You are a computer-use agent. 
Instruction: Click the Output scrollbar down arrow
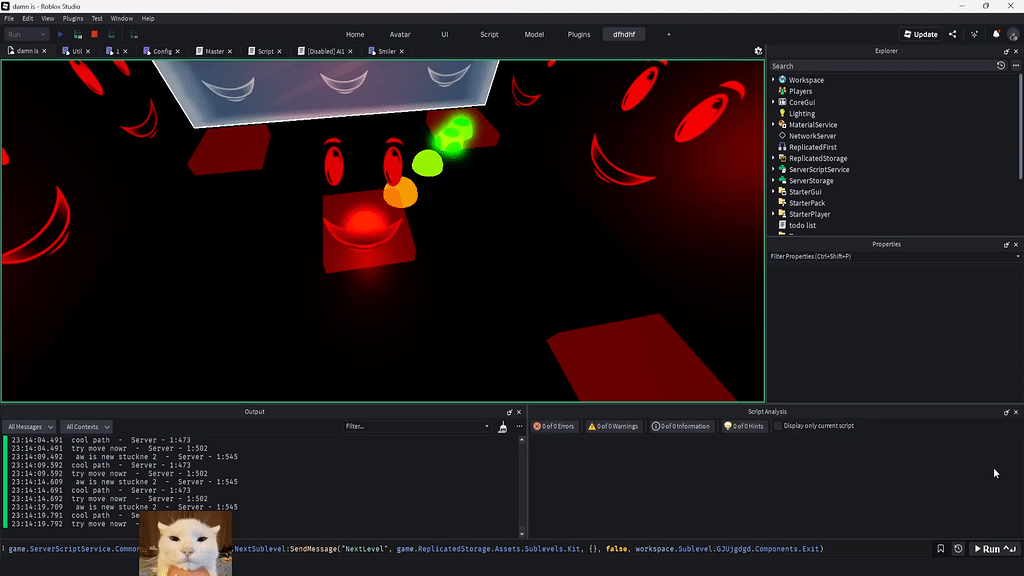click(522, 534)
